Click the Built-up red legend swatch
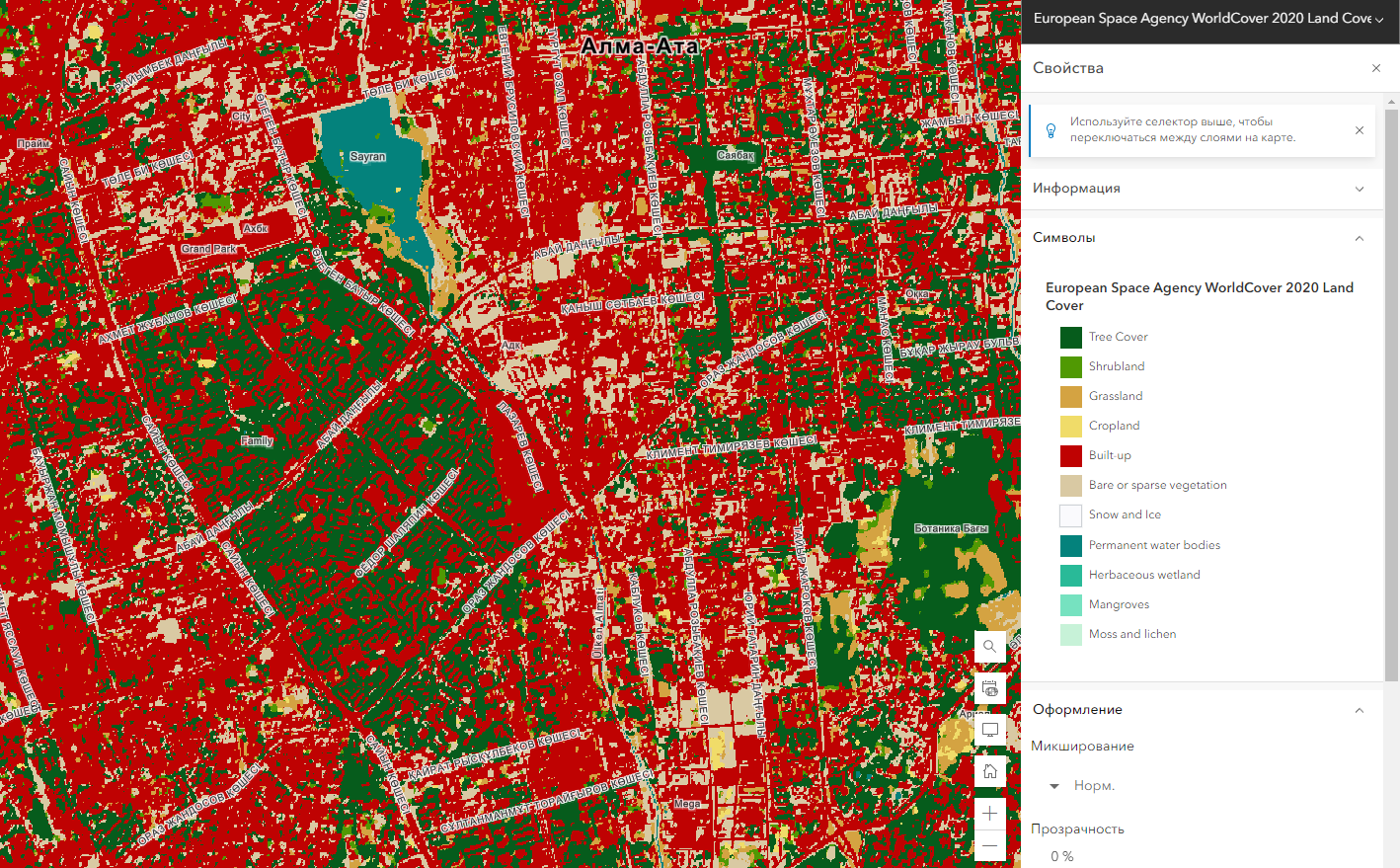 [x=1070, y=456]
